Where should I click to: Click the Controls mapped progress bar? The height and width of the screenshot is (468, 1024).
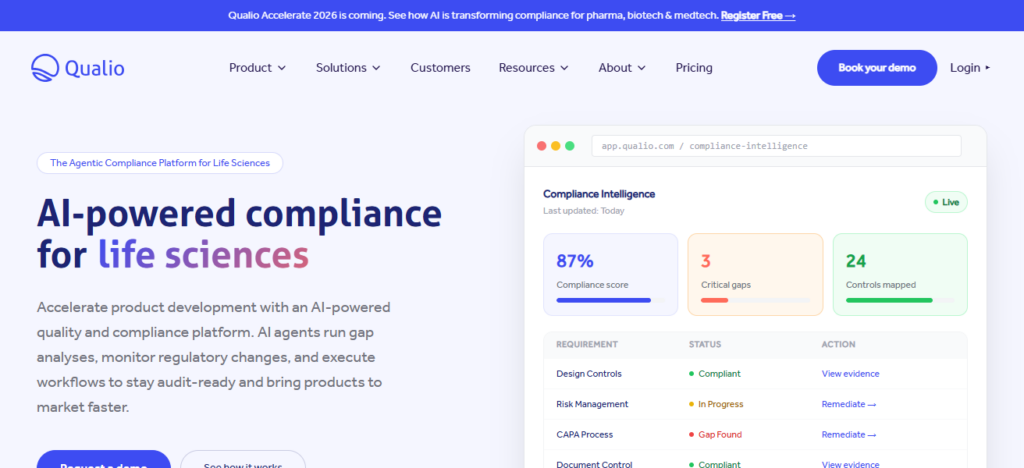[x=900, y=300]
